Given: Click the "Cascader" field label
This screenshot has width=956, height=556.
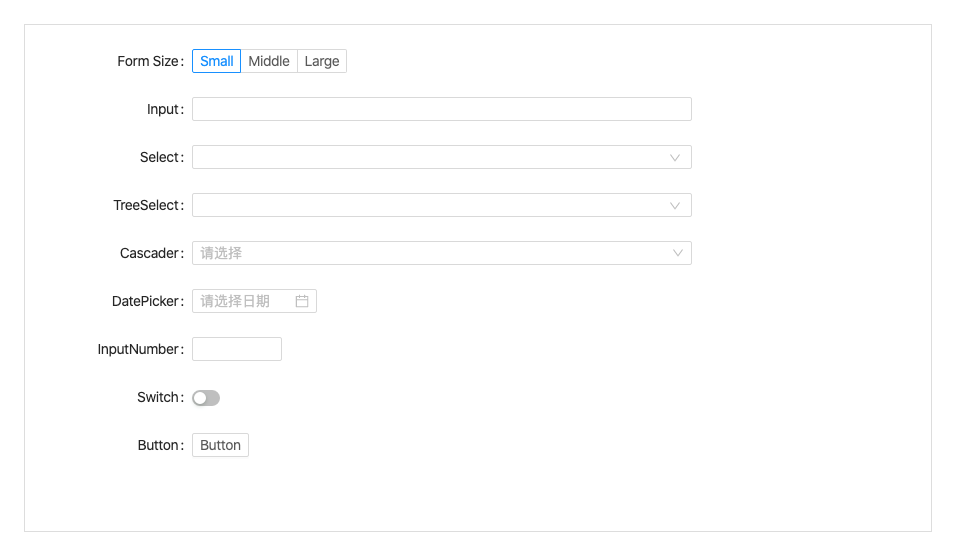Looking at the screenshot, I should coord(150,253).
